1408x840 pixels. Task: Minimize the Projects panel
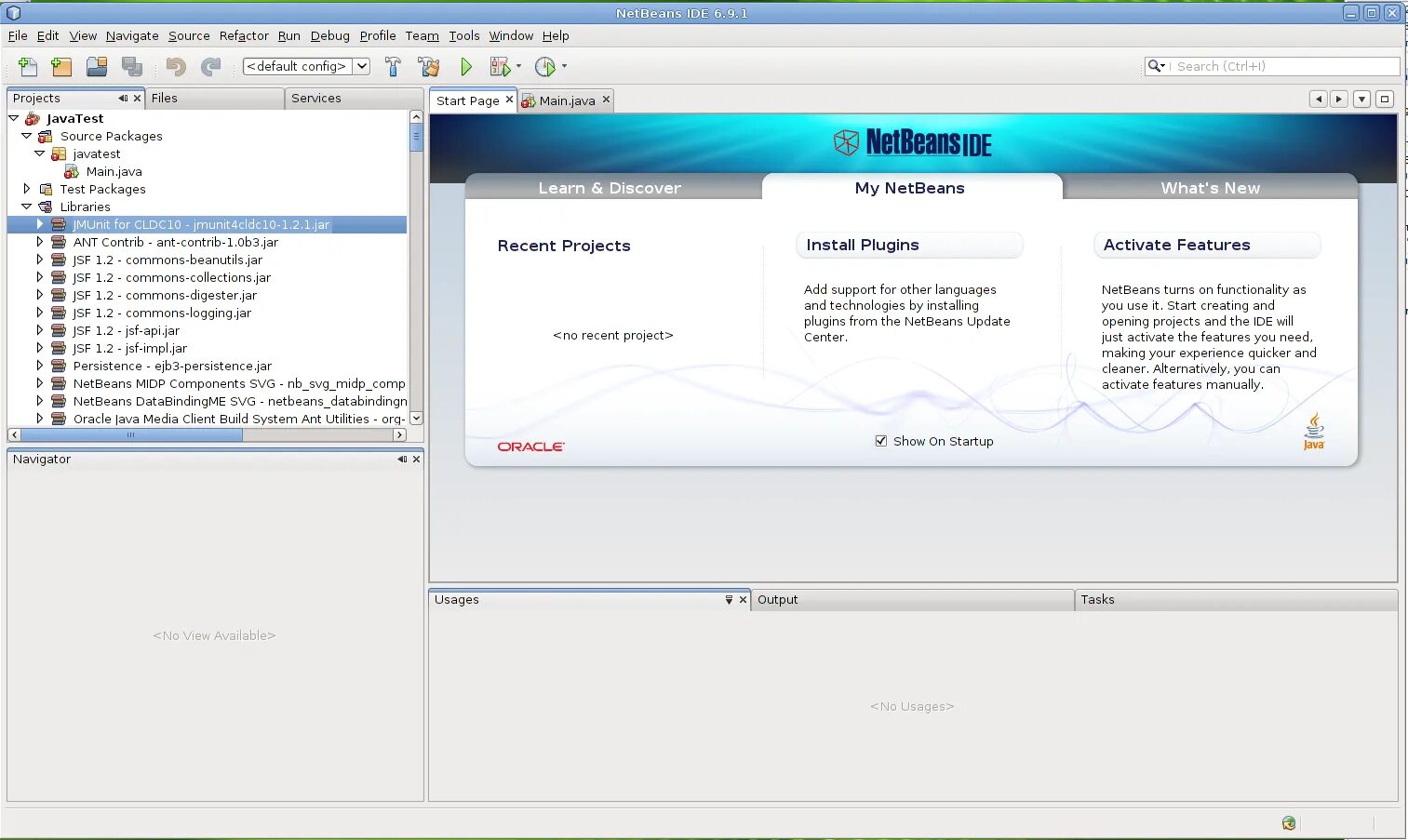point(123,98)
